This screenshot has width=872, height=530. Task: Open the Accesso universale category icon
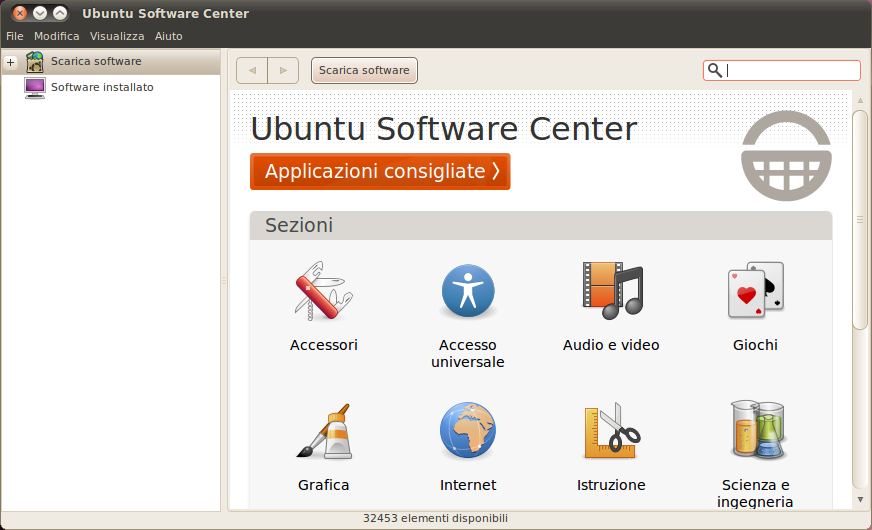point(468,291)
